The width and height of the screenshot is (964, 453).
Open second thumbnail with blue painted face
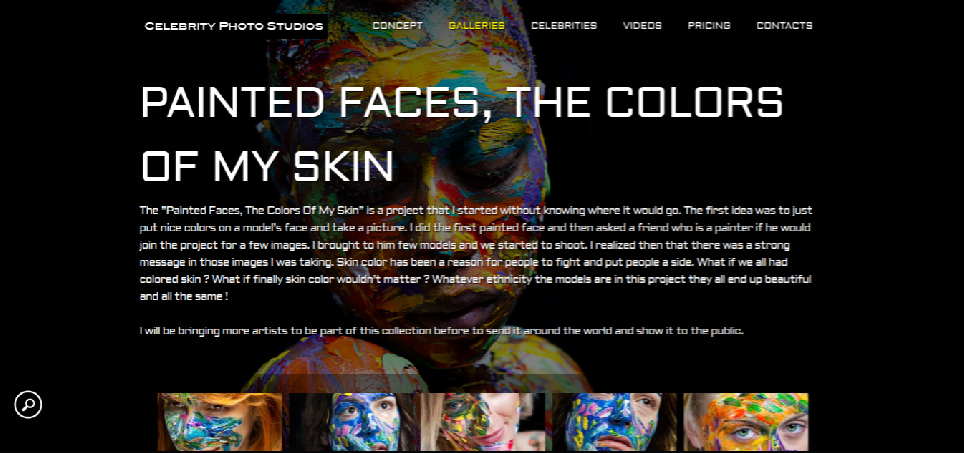351,422
